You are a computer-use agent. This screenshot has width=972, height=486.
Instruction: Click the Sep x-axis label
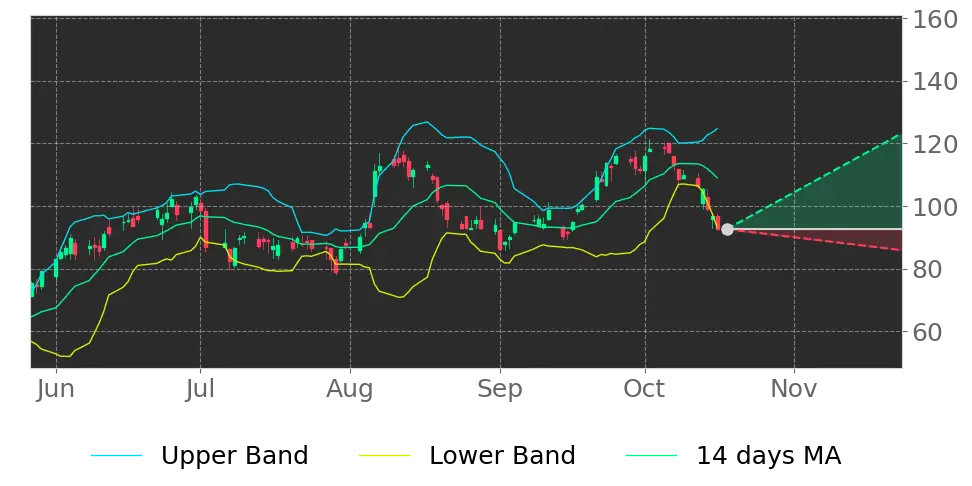500,389
